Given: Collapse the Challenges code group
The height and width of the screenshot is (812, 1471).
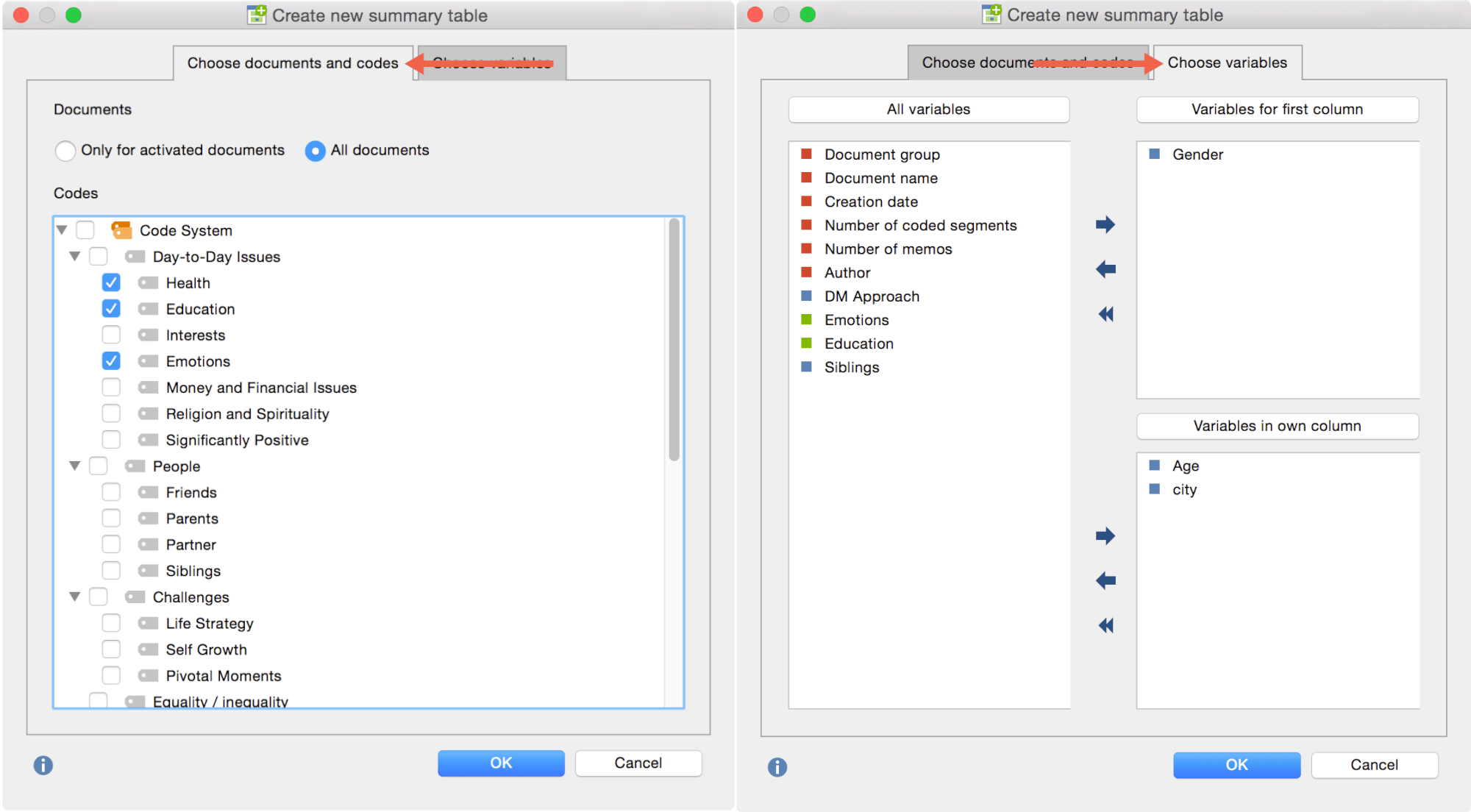Looking at the screenshot, I should click(74, 596).
